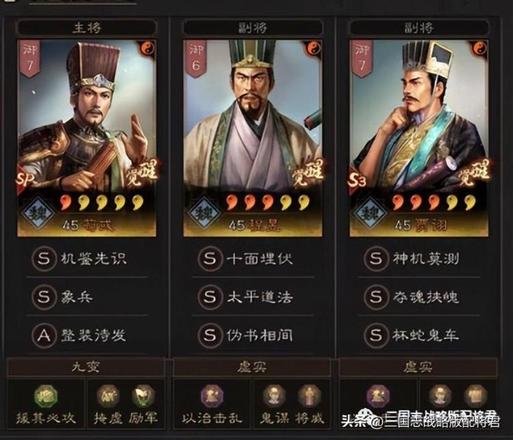Click the 掩虚 war book icon
513x440 pixels.
[x=108, y=396]
